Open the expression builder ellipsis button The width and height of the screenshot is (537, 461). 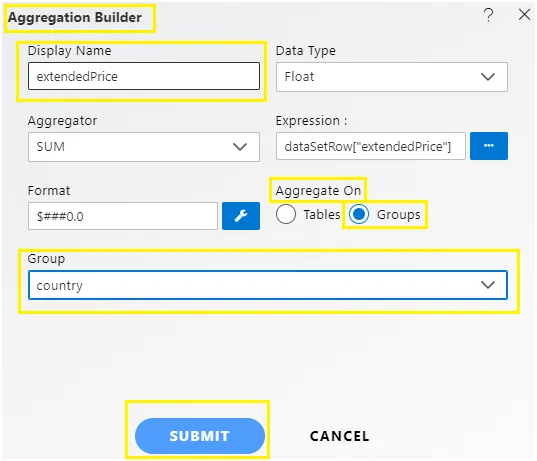(489, 146)
